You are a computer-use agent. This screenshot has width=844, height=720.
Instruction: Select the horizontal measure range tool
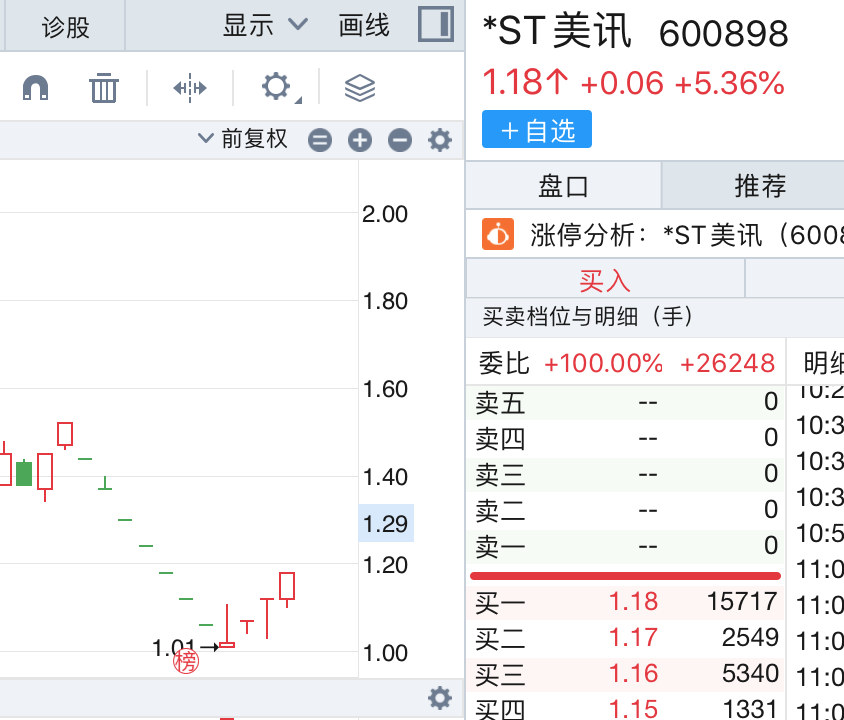coord(189,88)
